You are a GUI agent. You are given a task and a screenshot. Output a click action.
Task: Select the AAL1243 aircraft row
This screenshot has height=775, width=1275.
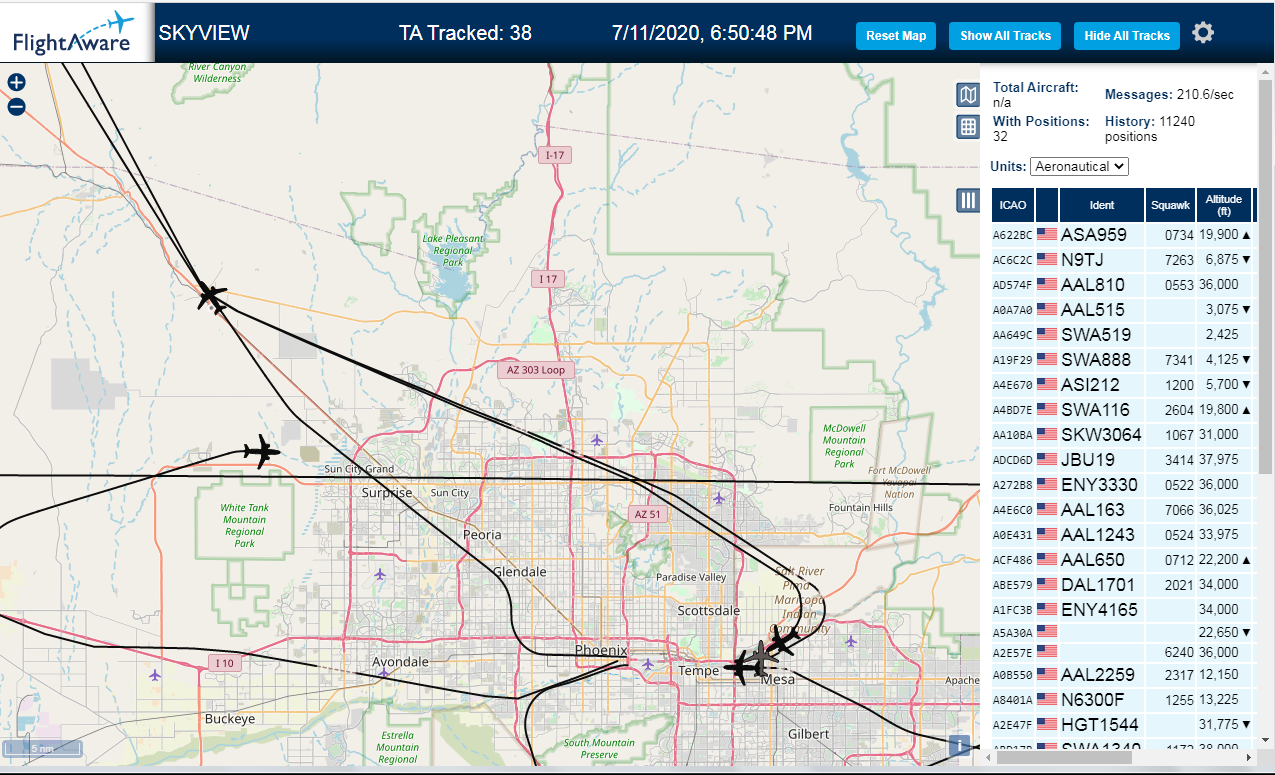tap(1122, 535)
